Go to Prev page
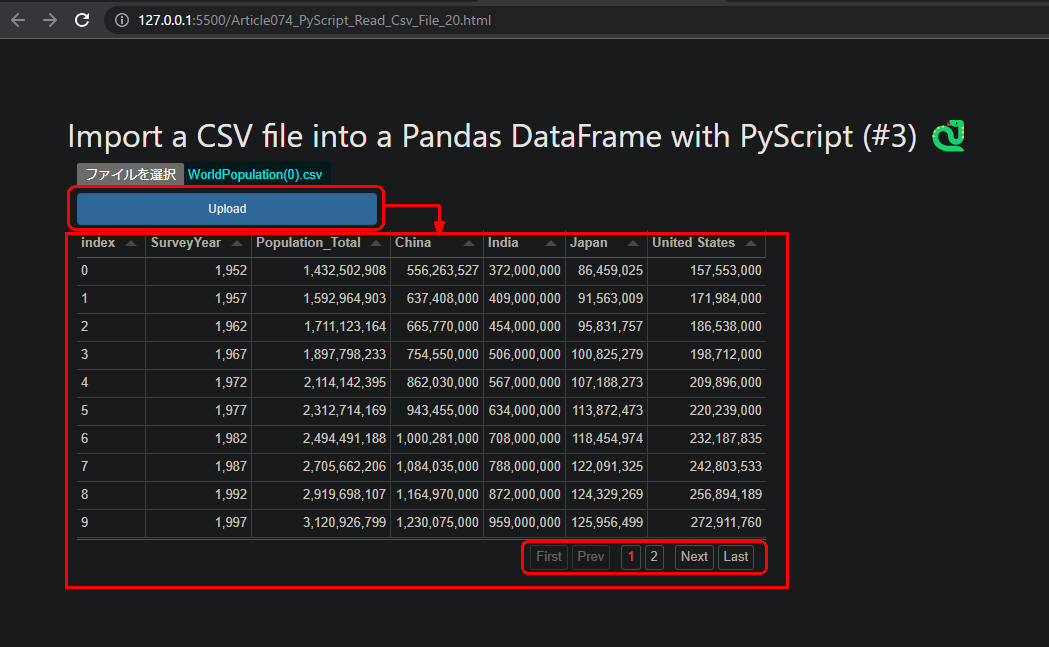Screen dimensions: 1049x647 pos(591,557)
